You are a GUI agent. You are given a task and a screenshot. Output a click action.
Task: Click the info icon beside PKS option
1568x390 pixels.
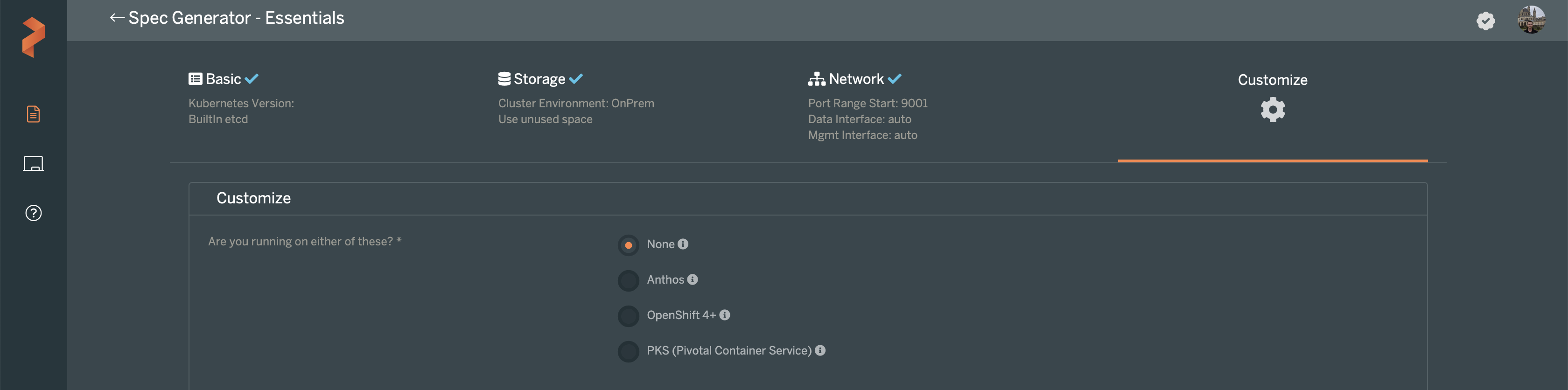tap(820, 350)
